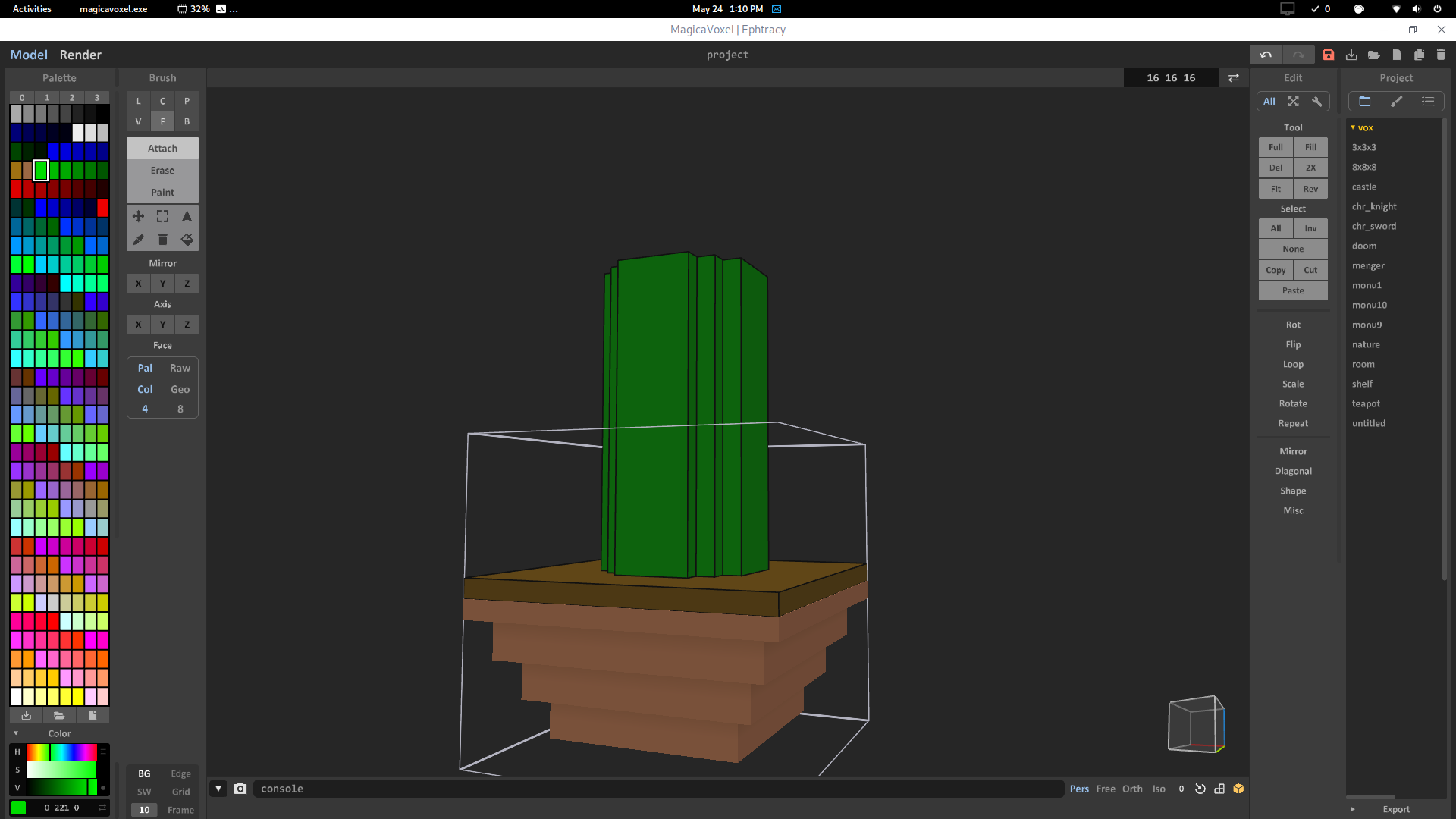Show the outline list view in Project panel
This screenshot has width=1456, height=819.
click(x=1428, y=101)
